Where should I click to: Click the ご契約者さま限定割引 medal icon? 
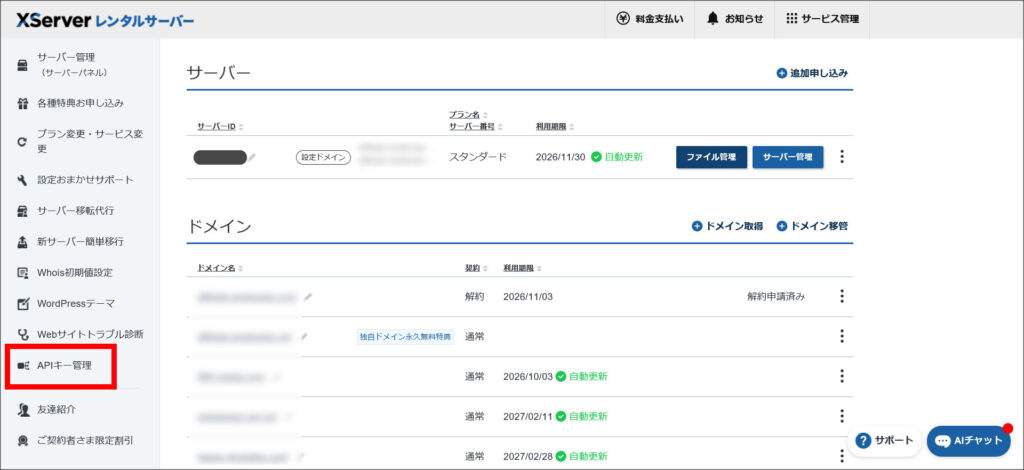[x=23, y=441]
